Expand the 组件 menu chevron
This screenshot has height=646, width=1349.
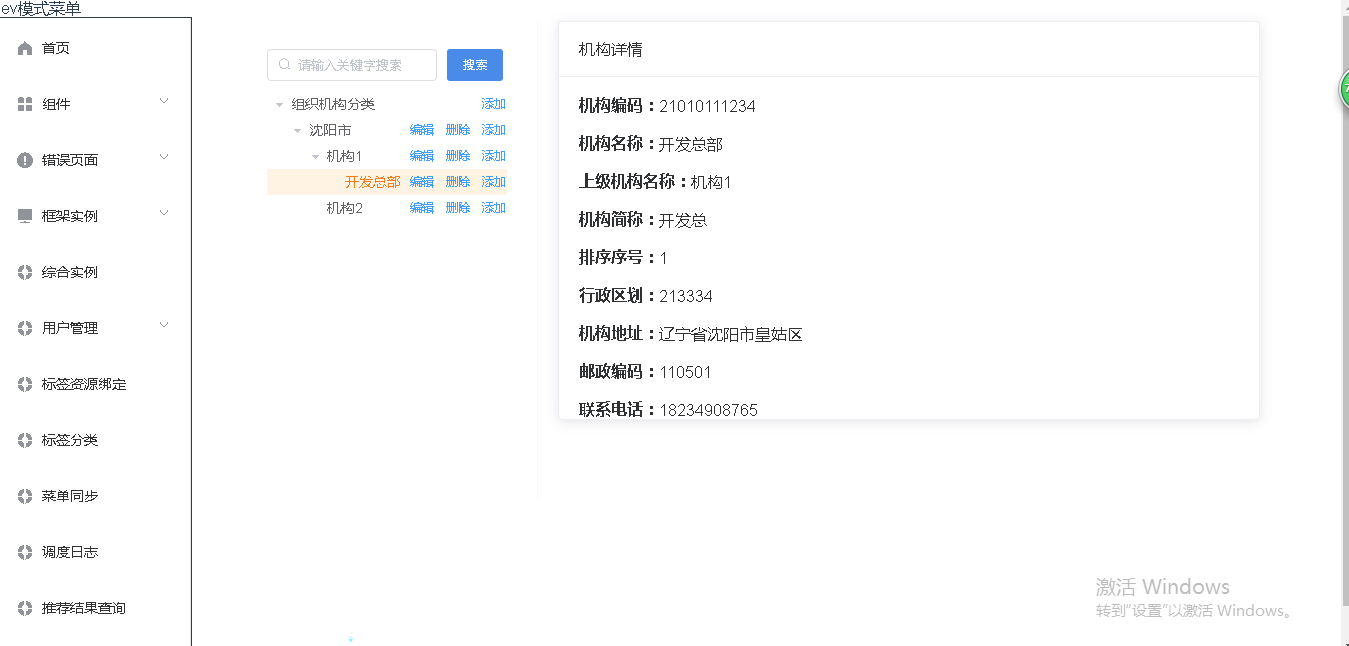[x=163, y=103]
